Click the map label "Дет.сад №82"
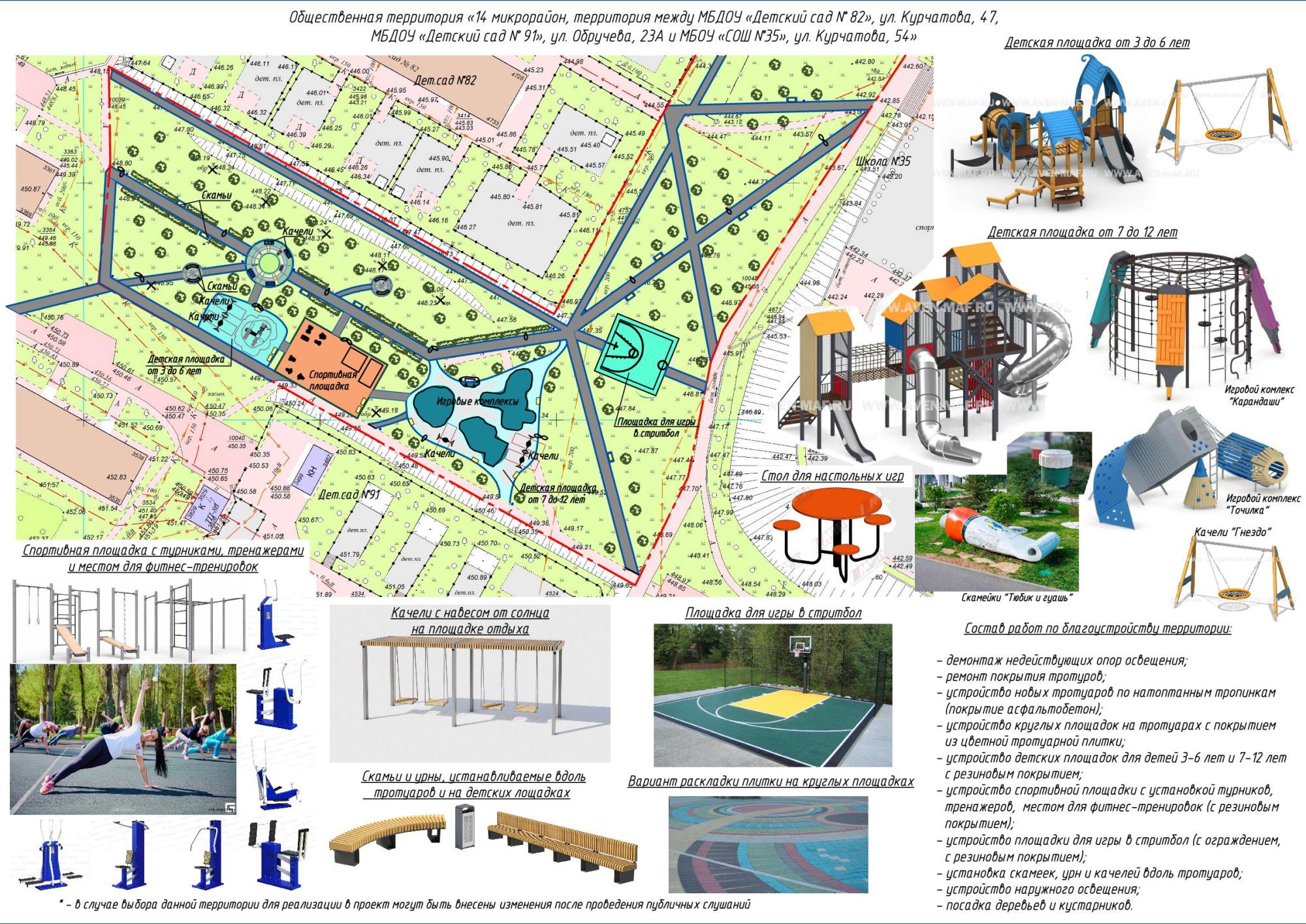This screenshot has width=1306, height=924. coord(445,81)
